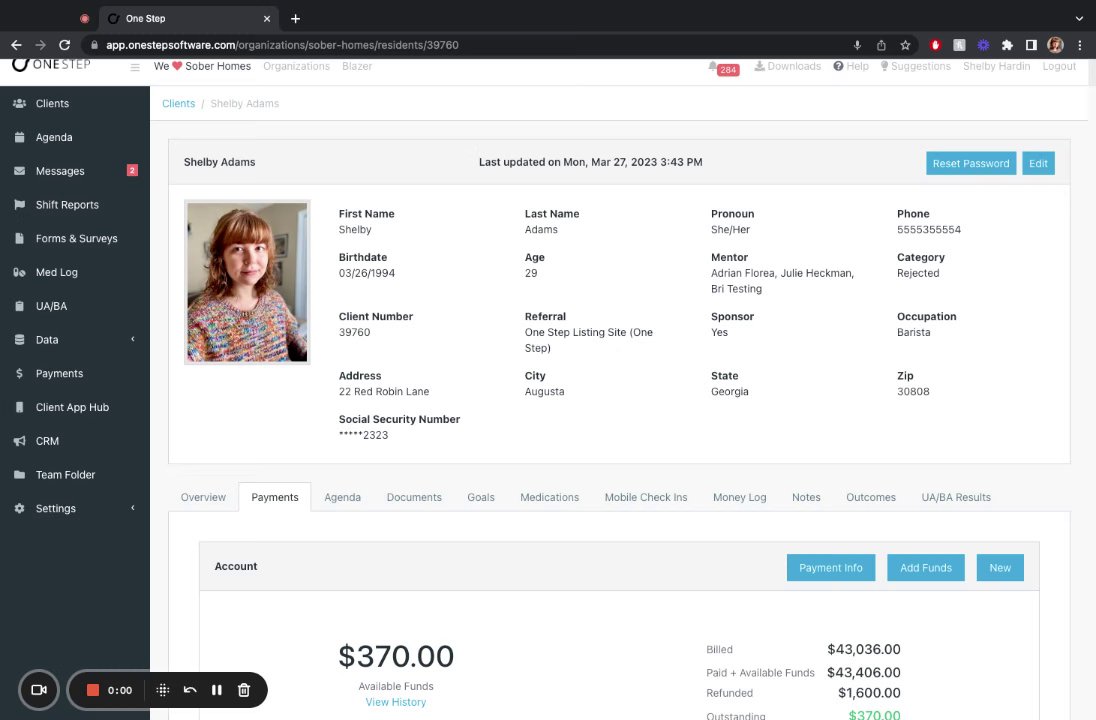Image resolution: width=1096 pixels, height=720 pixels.
Task: Open the Team Folder icon
Action: (20, 475)
